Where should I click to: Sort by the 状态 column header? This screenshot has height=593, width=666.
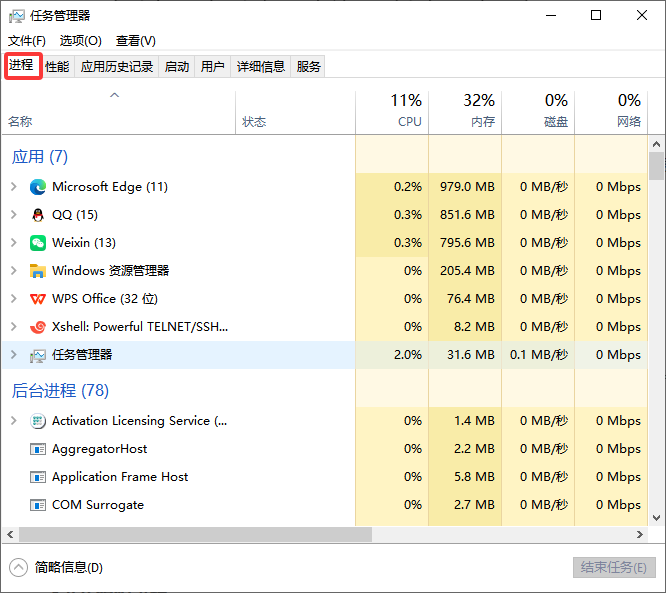(295, 113)
